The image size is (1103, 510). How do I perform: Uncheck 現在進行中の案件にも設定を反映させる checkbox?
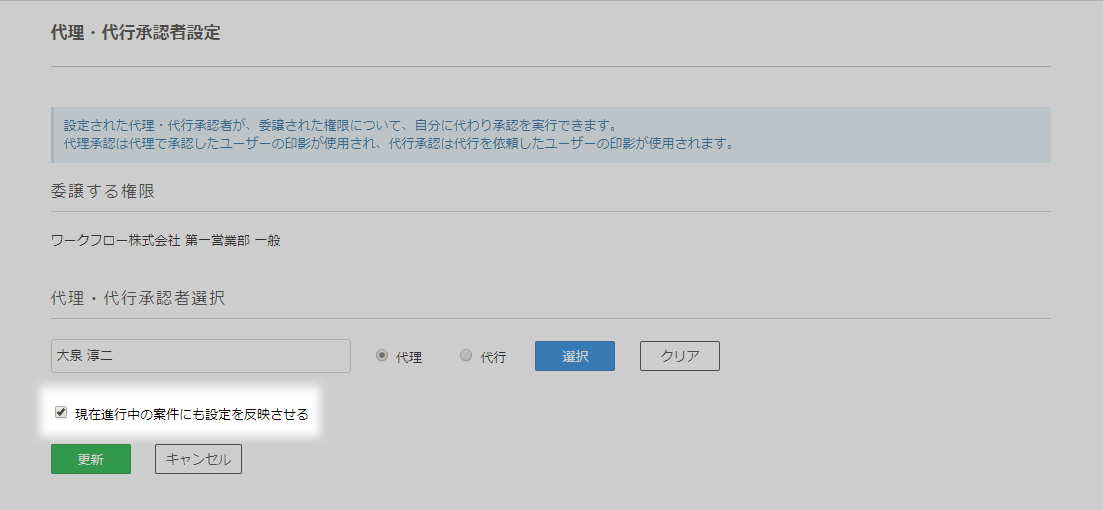click(61, 413)
